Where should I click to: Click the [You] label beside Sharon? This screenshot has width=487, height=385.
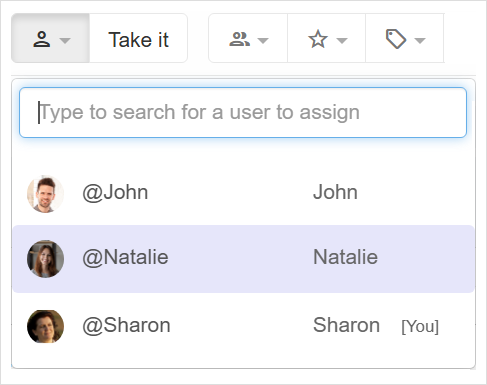coord(420,326)
